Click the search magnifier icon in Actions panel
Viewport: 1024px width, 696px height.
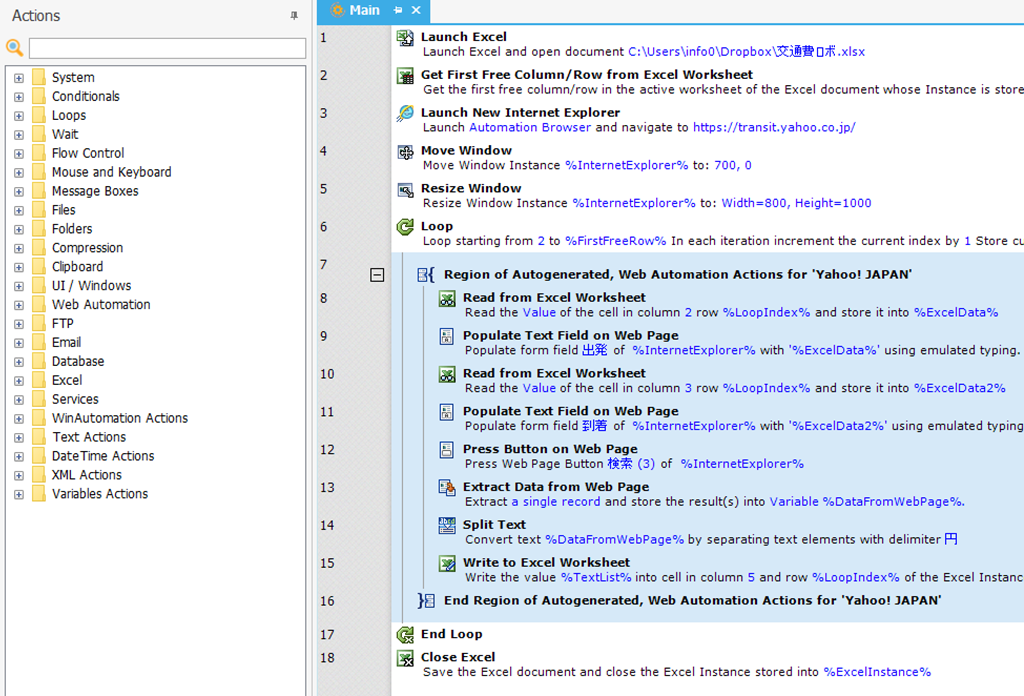15,48
